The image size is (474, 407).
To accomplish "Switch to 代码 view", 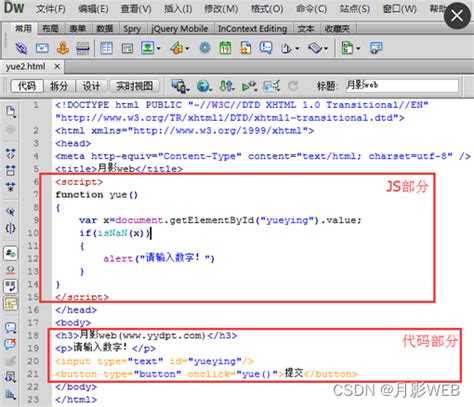I will (27, 86).
